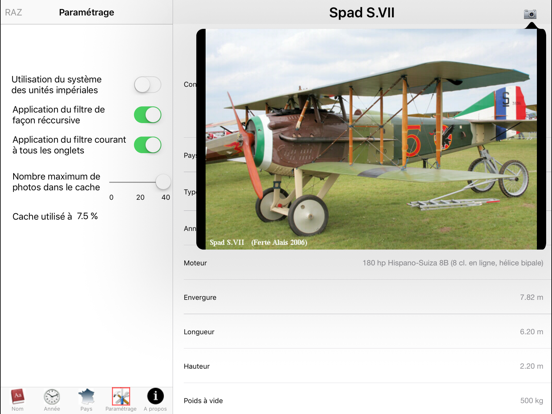552x414 pixels.
Task: Click the 6.20 m length value
Action: pos(532,332)
